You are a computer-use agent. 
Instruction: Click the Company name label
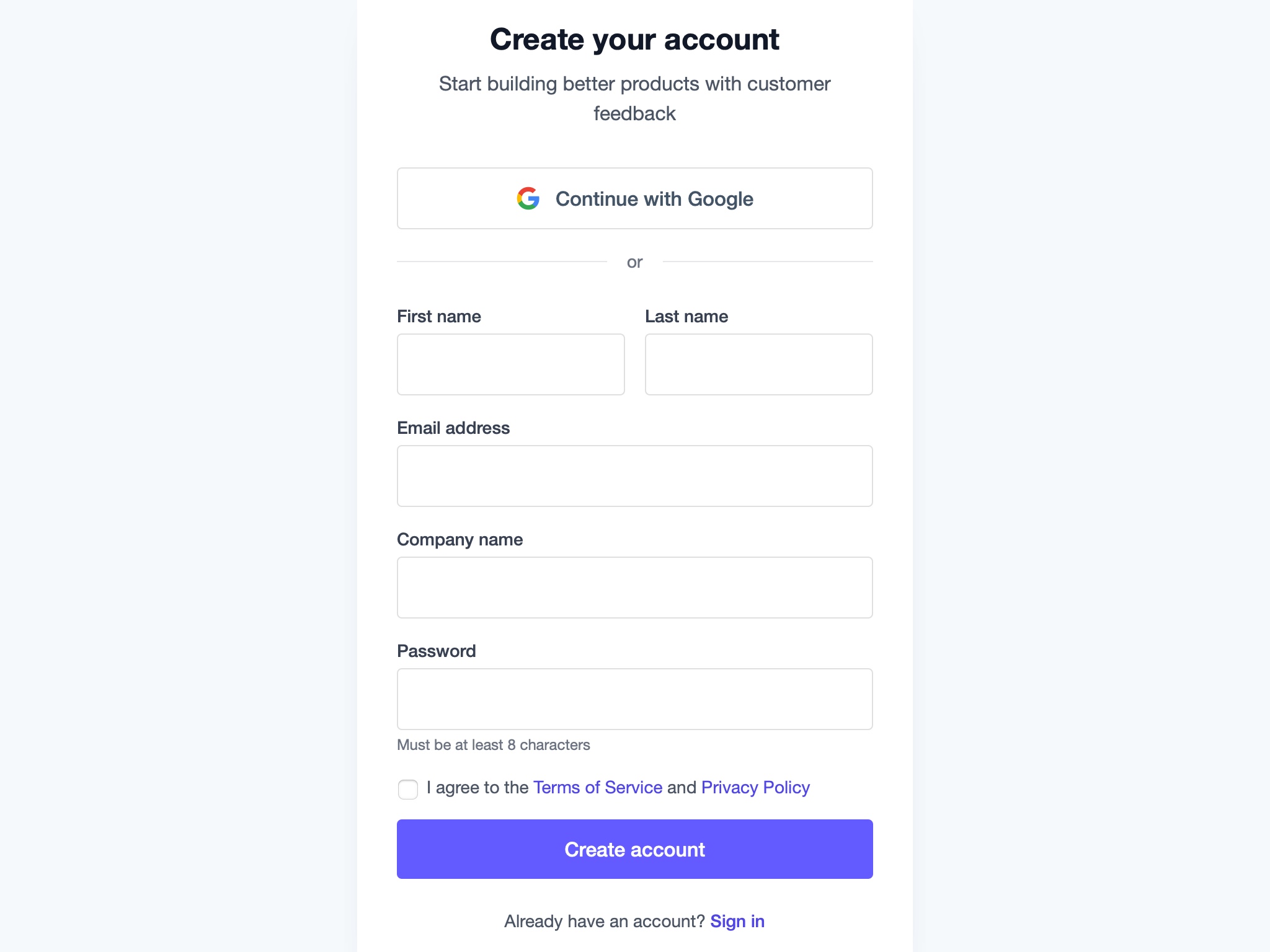click(x=460, y=539)
